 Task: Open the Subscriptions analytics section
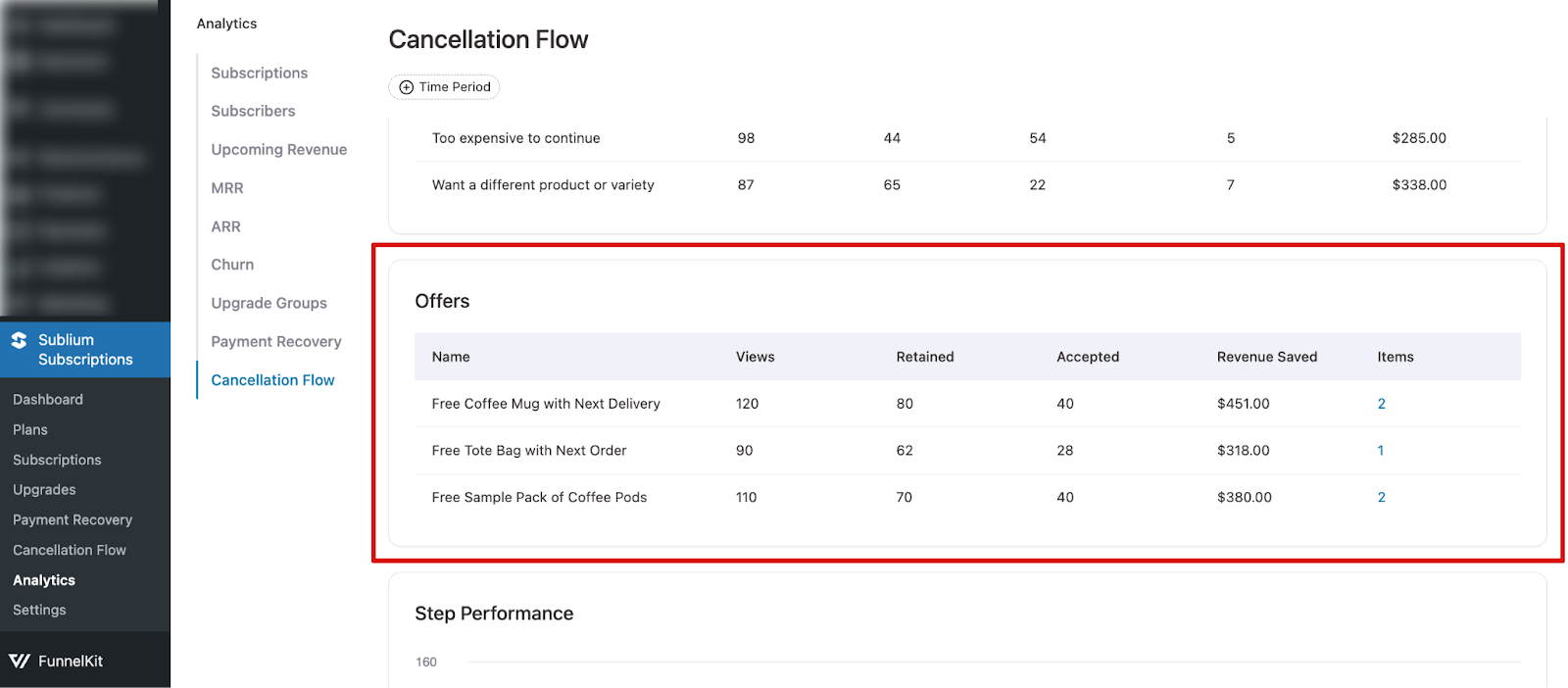260,74
